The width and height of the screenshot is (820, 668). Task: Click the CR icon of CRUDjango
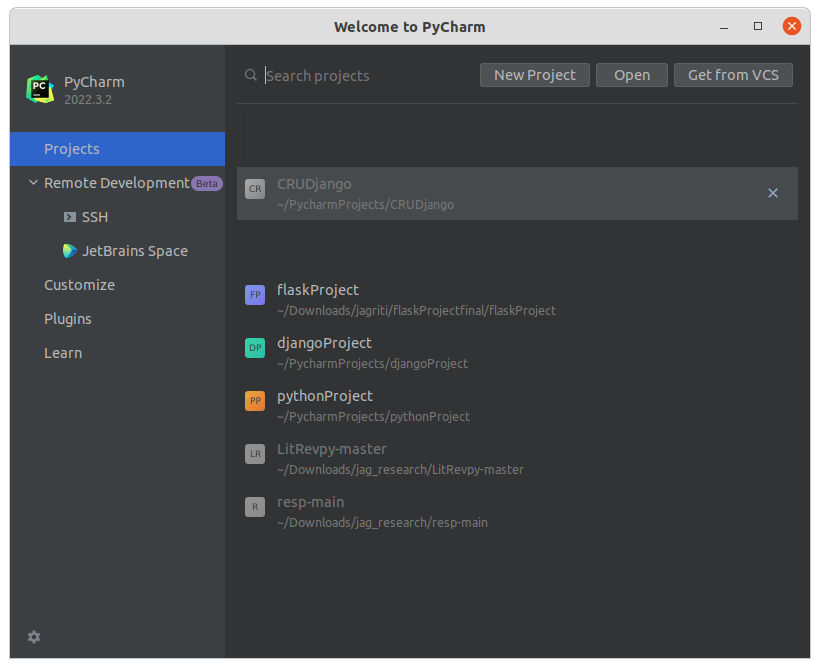coord(255,189)
